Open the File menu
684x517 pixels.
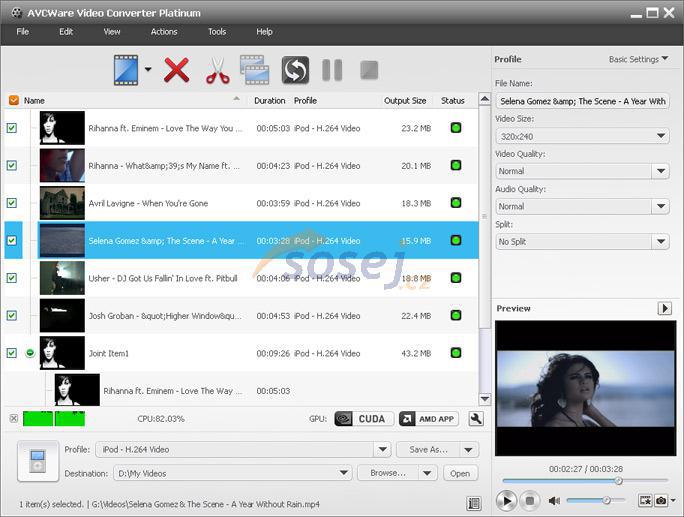(23, 31)
